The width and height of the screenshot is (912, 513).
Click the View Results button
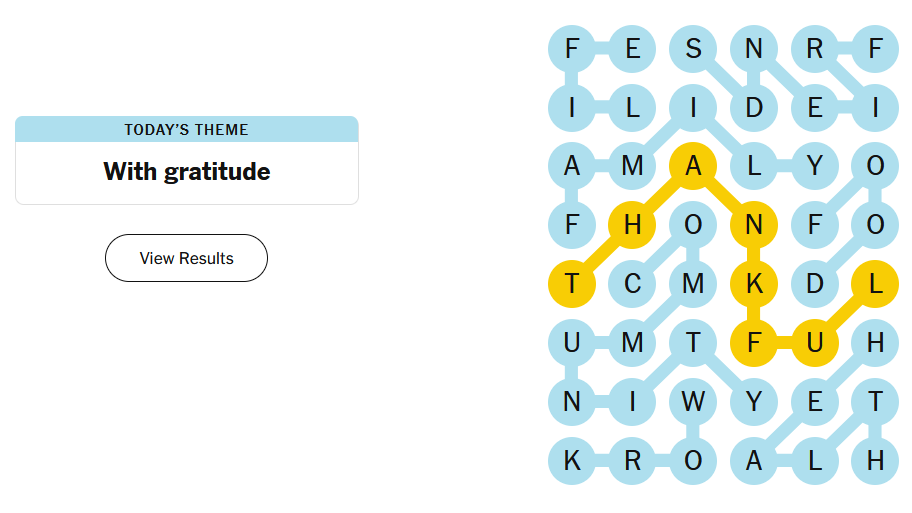186,258
